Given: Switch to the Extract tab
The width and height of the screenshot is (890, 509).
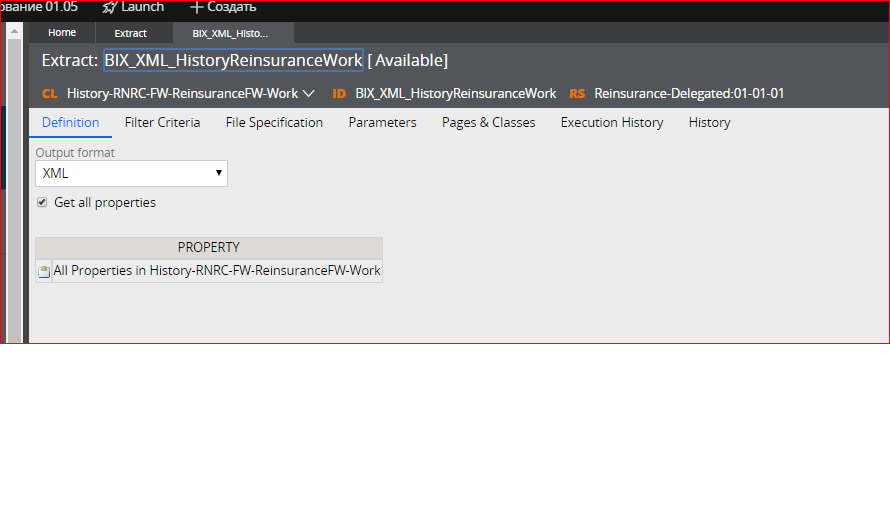Looking at the screenshot, I should 131,33.
